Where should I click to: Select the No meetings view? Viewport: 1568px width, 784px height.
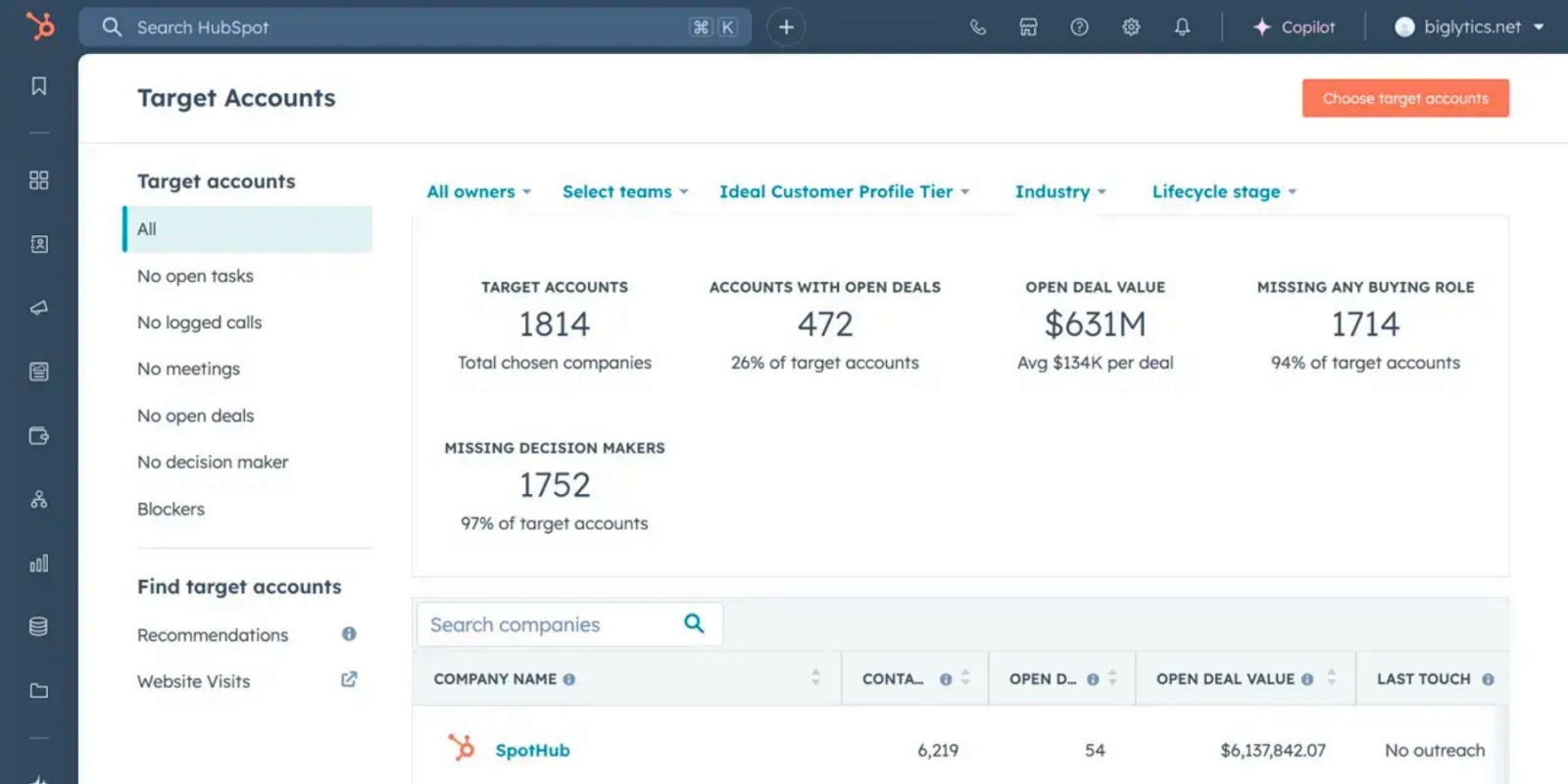click(x=188, y=369)
